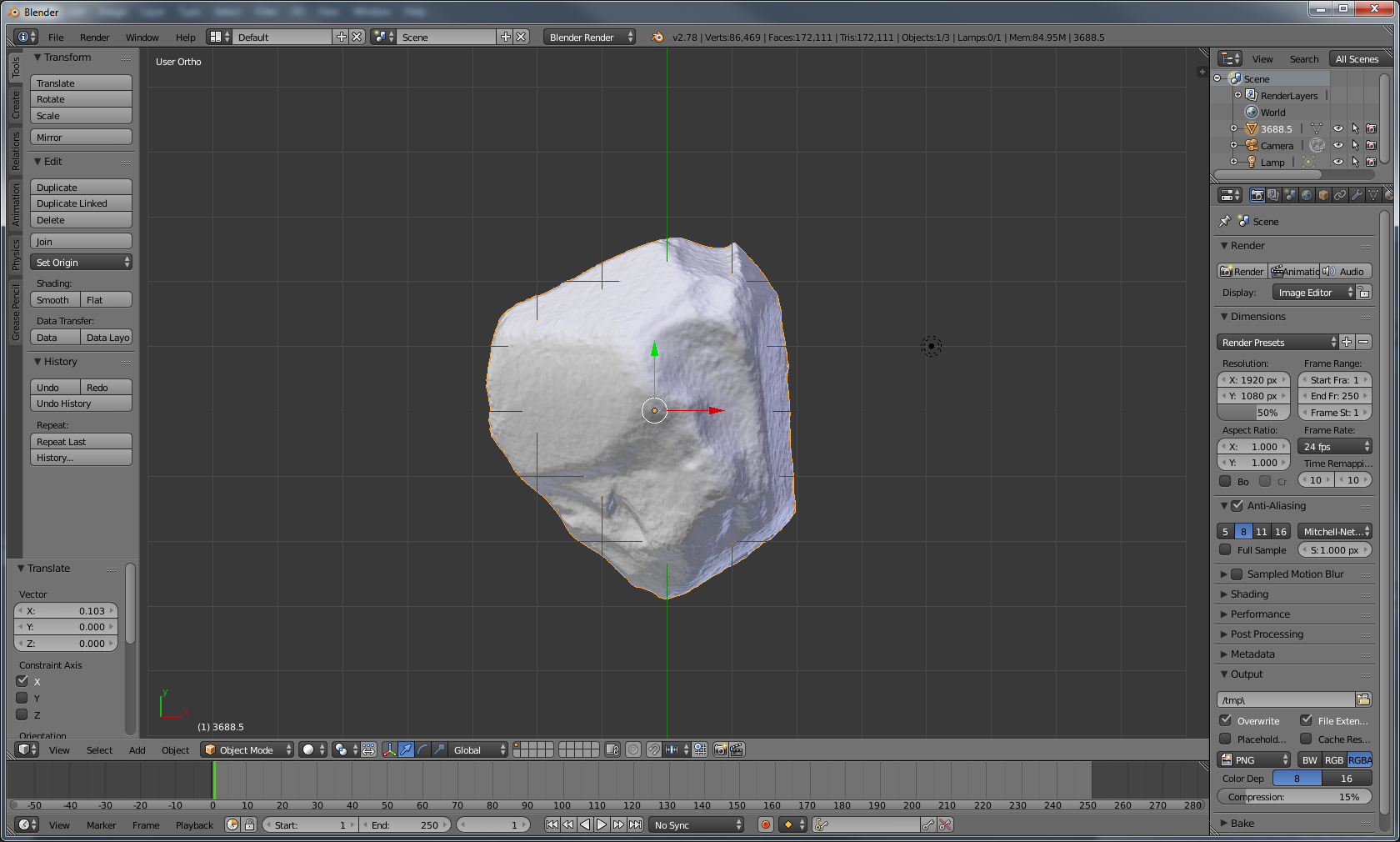Click the Smooth shading button
The height and width of the screenshot is (842, 1400).
pos(54,300)
